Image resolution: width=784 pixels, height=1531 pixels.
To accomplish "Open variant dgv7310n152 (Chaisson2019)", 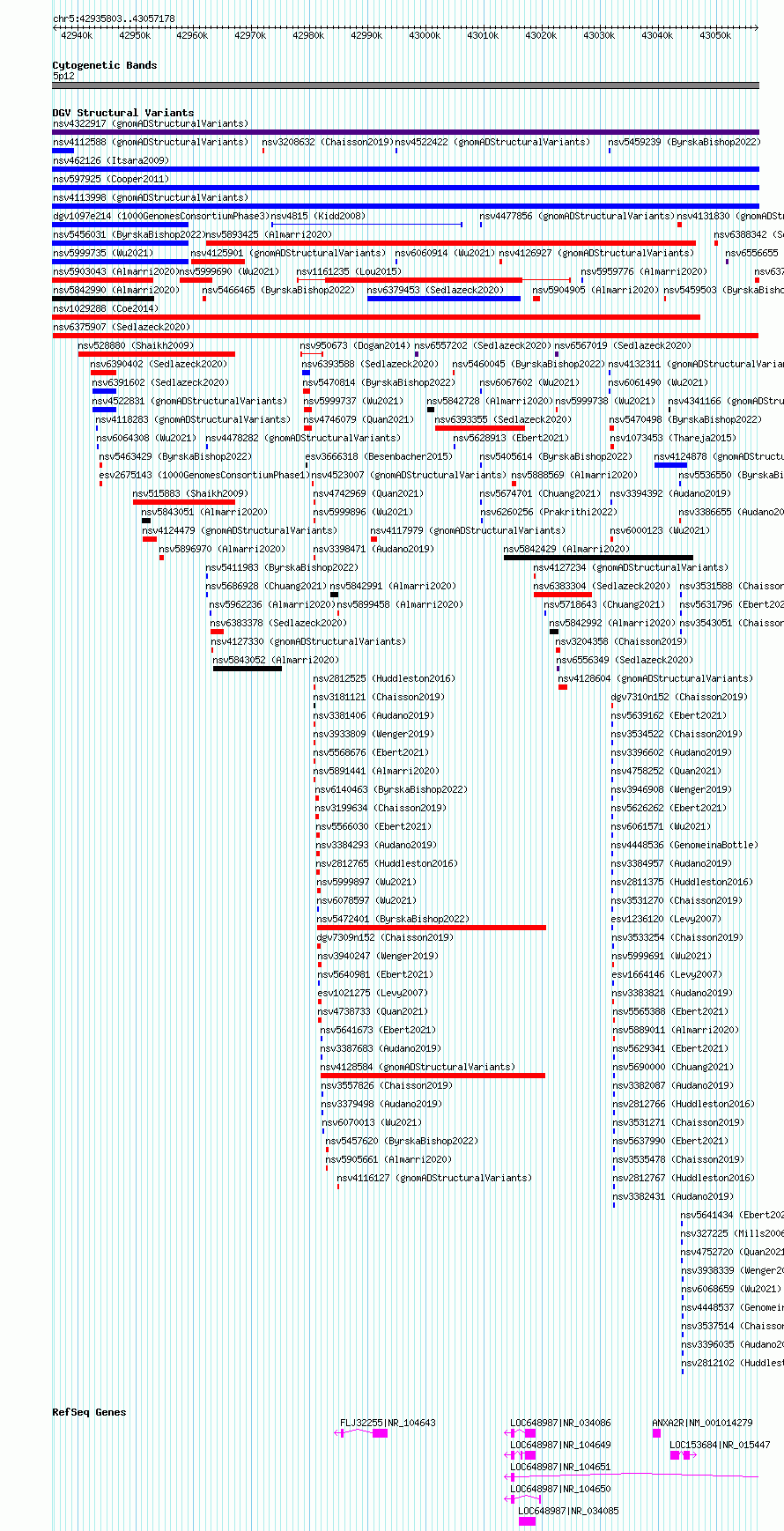I will pos(679,697).
